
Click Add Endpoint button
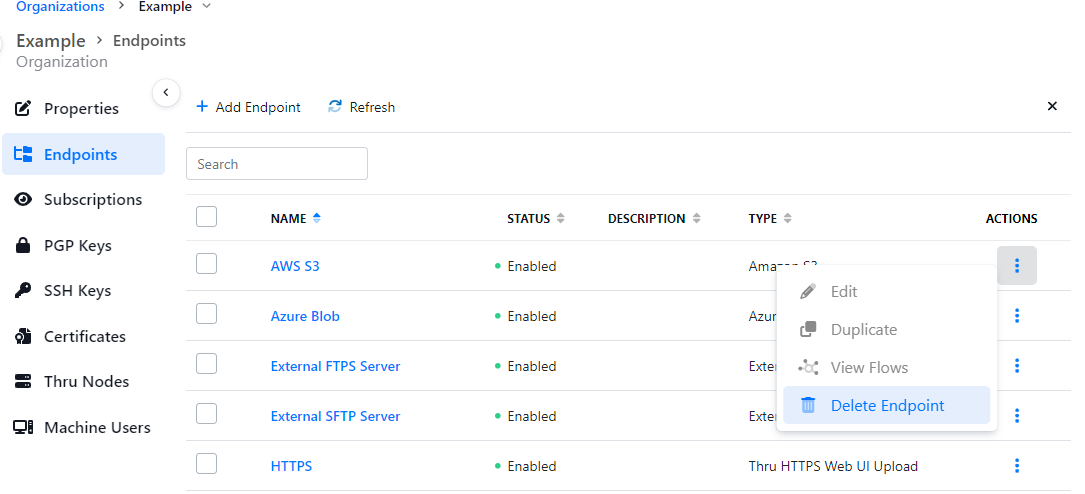[248, 107]
